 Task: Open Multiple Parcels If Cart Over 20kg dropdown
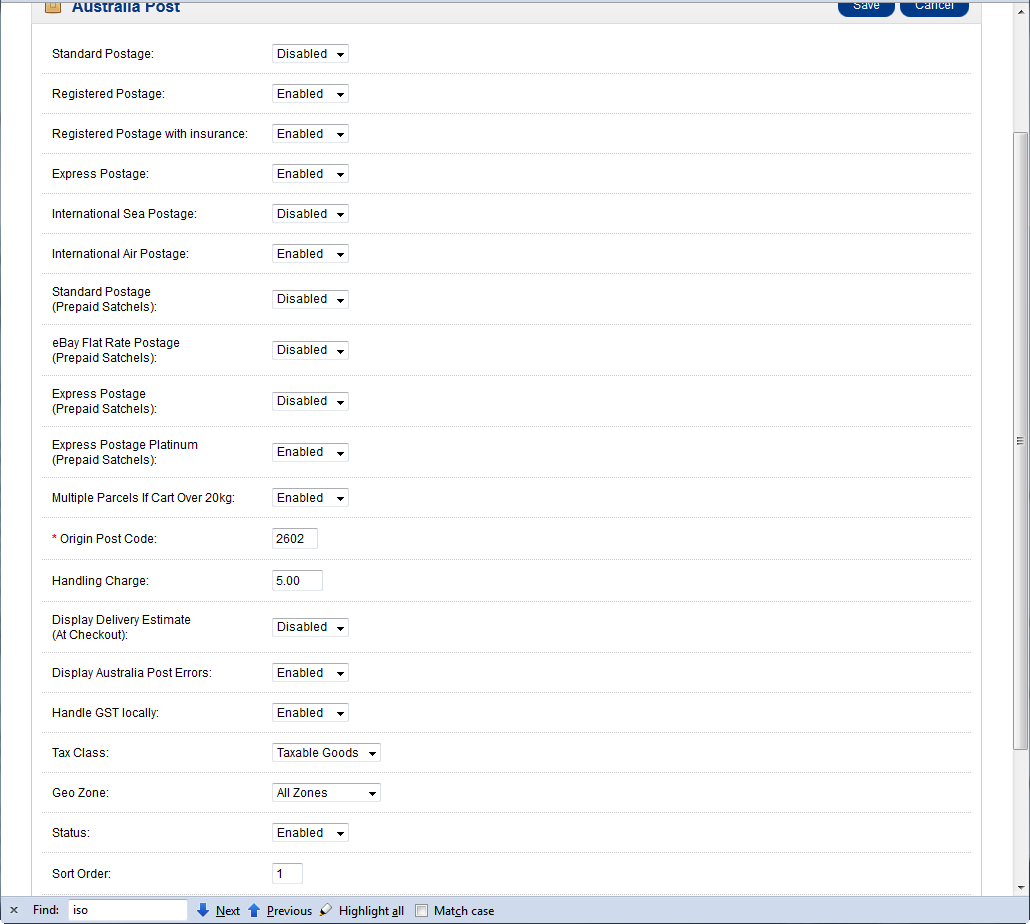pyautogui.click(x=310, y=498)
